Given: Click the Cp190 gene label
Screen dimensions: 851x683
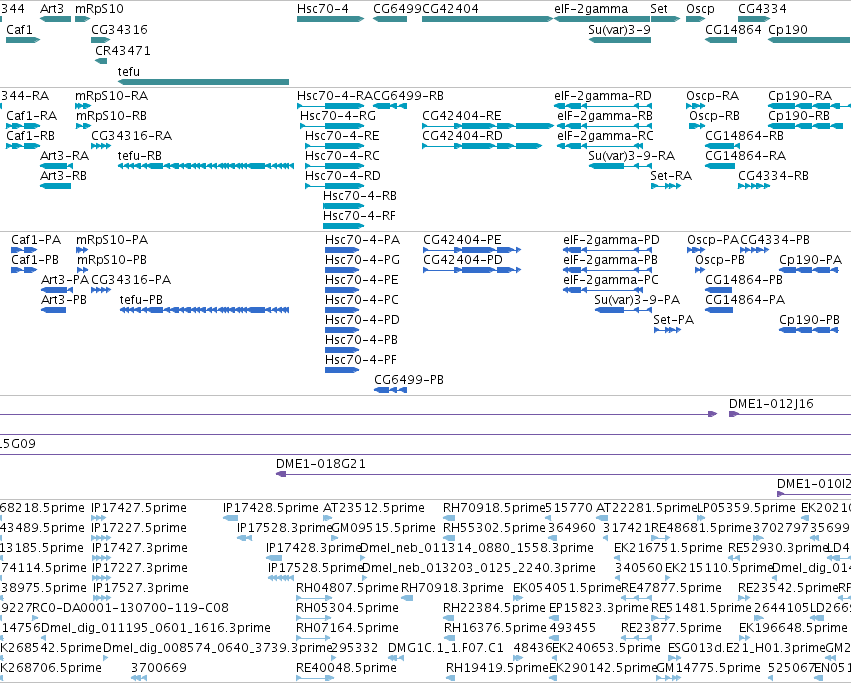Looking at the screenshot, I should 788,29.
